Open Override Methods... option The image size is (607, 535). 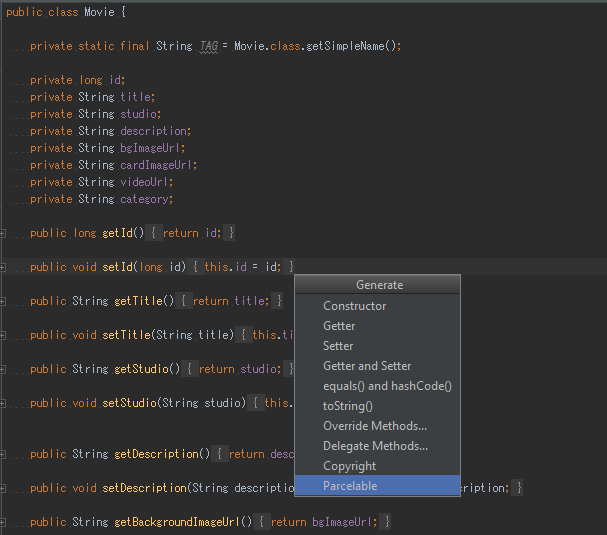[375, 426]
